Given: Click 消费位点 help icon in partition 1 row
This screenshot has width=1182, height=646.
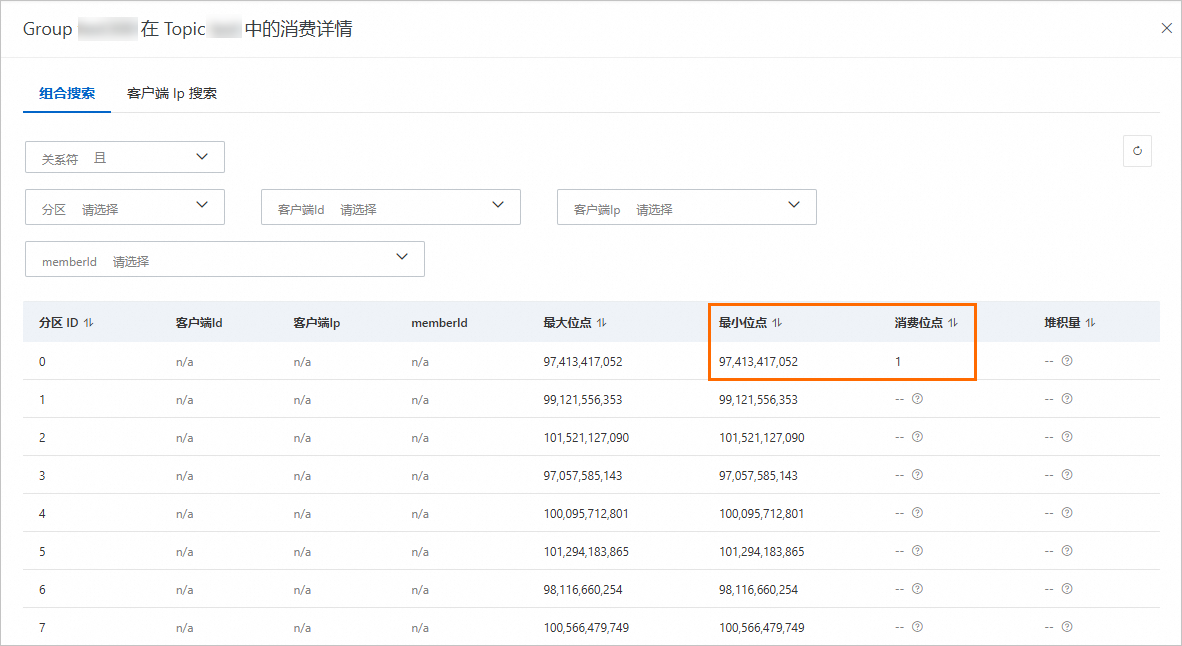Looking at the screenshot, I should 917,399.
